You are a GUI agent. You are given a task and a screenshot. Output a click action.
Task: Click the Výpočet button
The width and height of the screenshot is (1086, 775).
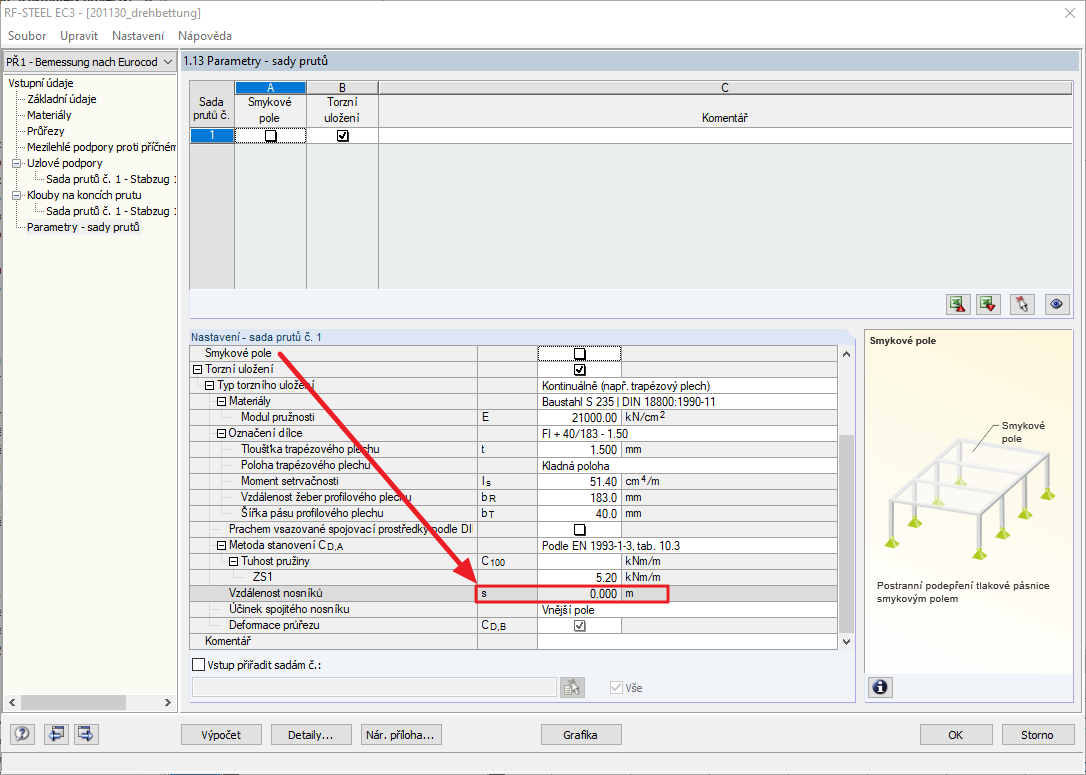coord(222,735)
